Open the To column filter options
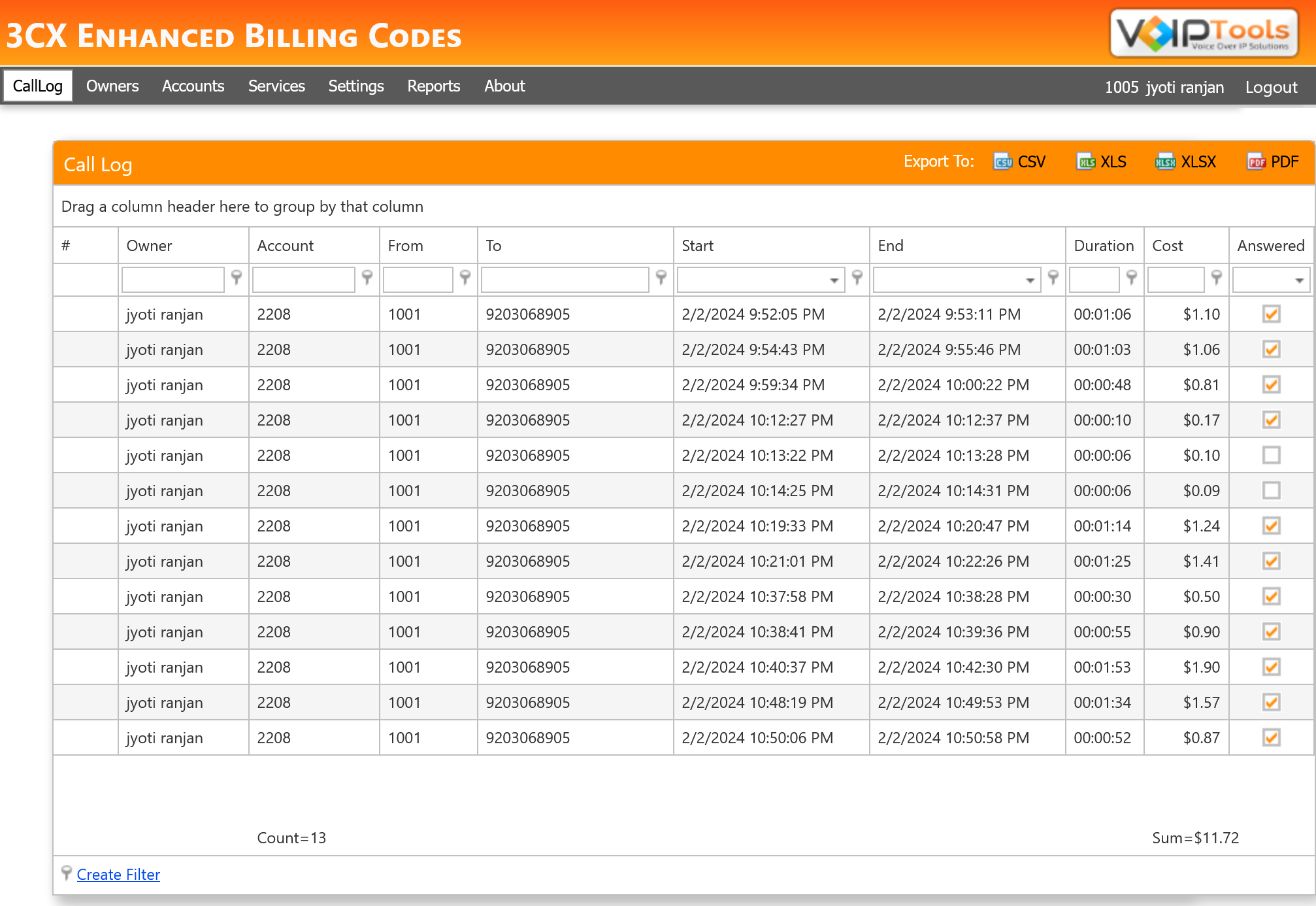This screenshot has height=906, width=1316. tap(662, 279)
